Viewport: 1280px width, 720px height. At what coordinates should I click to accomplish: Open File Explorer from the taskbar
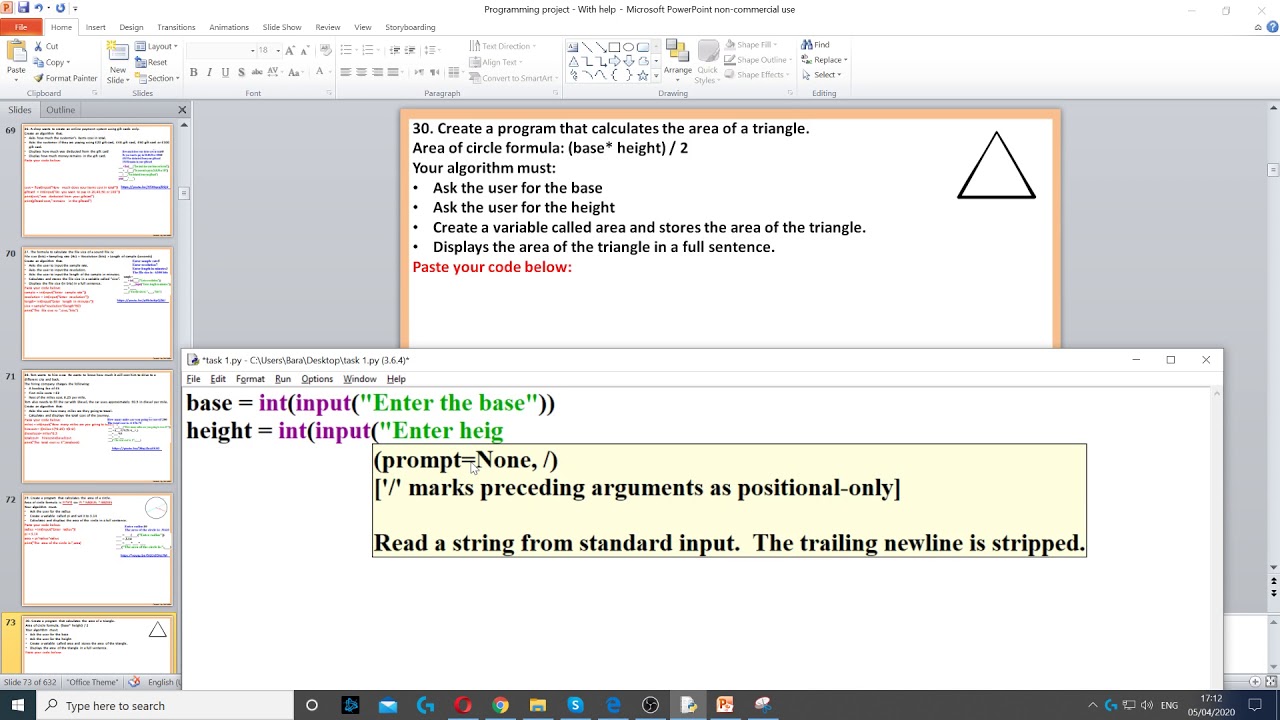click(538, 705)
